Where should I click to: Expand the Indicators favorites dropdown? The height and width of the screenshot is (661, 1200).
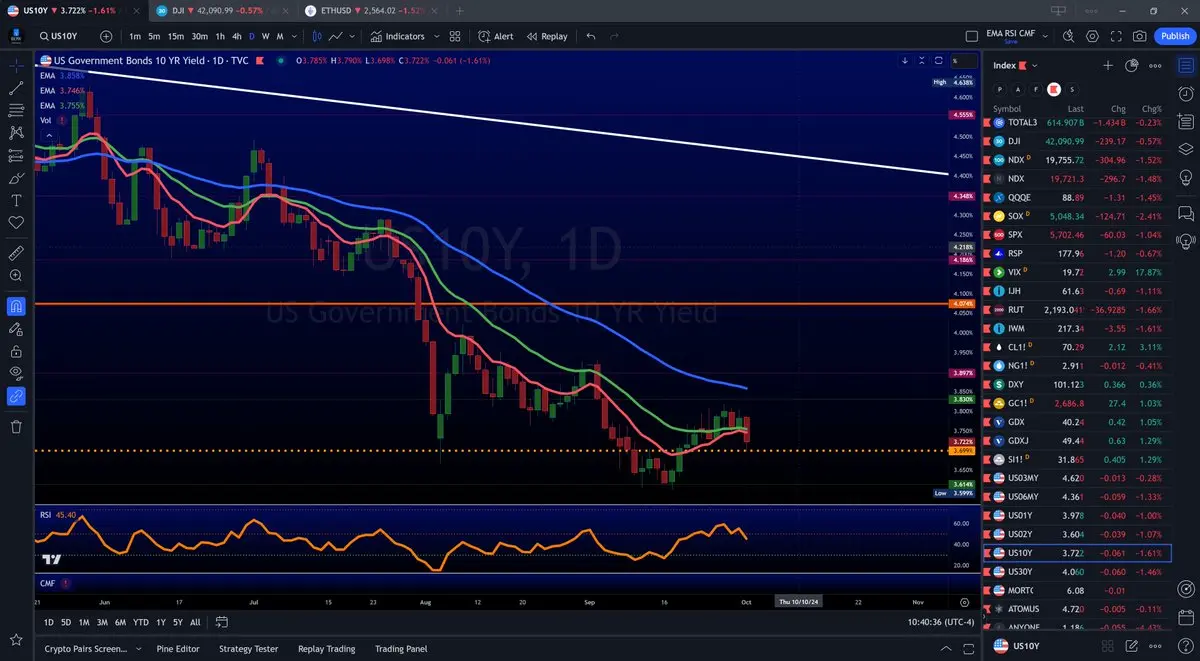coord(437,36)
